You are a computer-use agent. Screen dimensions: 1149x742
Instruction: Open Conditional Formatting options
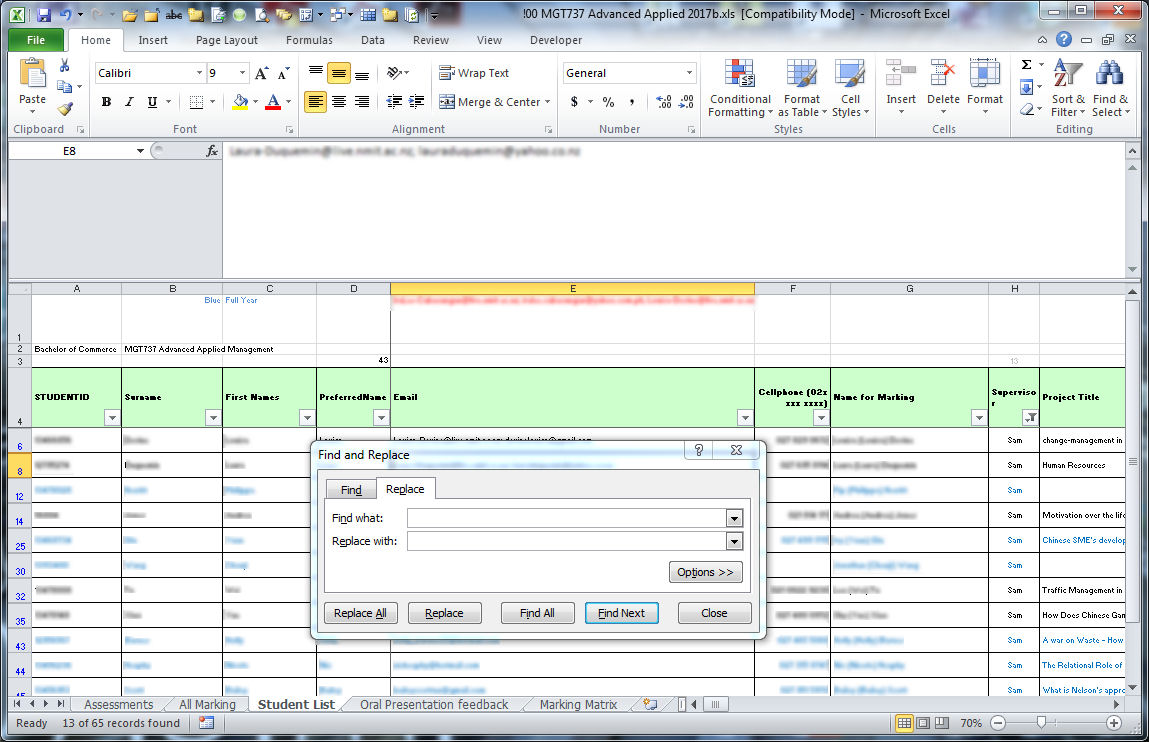click(740, 88)
